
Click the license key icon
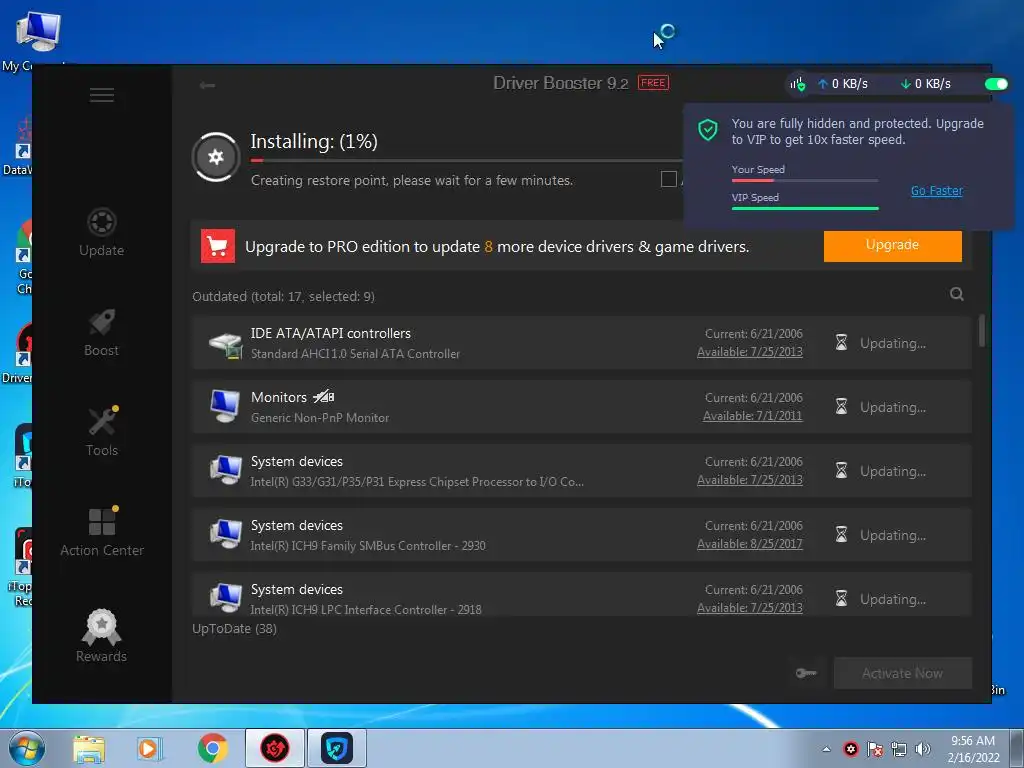806,673
